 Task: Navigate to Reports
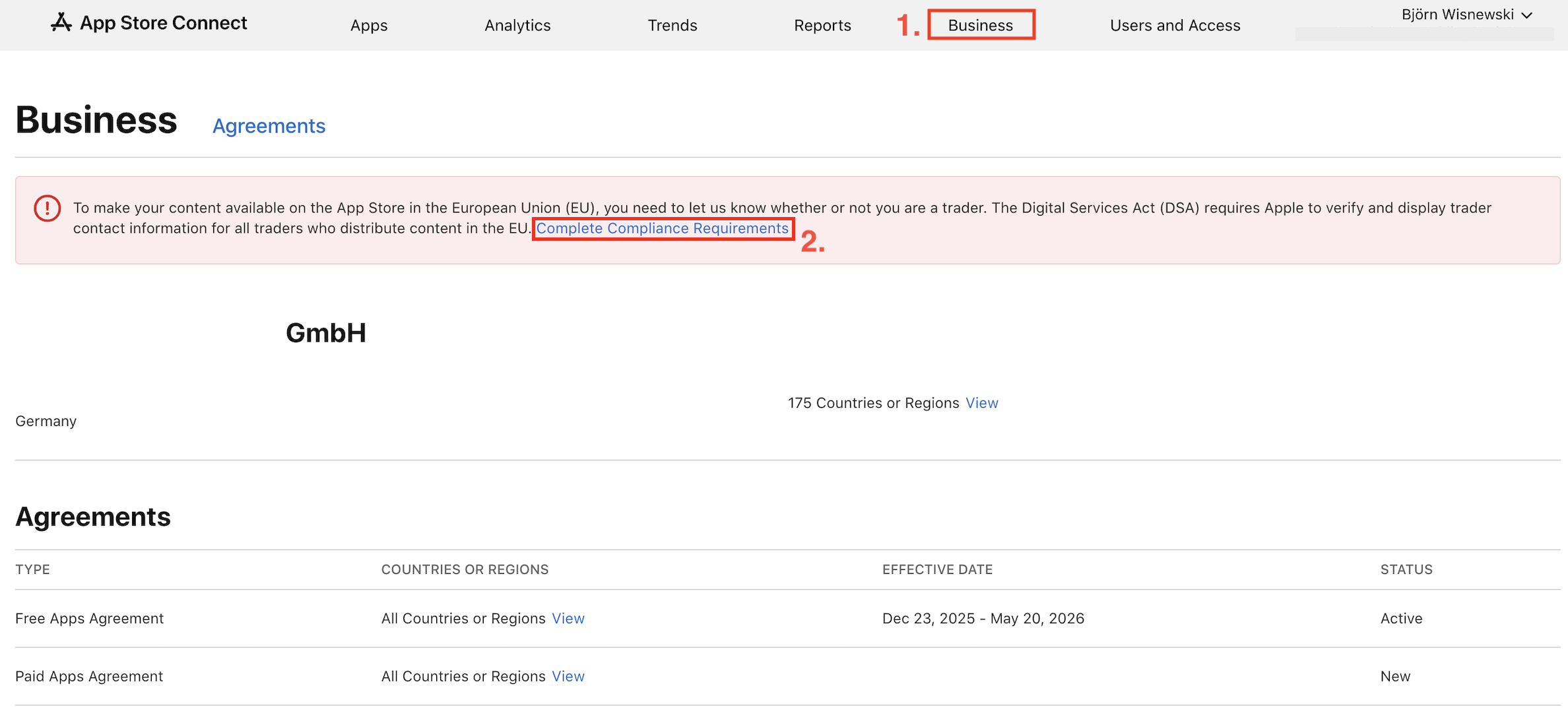[x=822, y=25]
